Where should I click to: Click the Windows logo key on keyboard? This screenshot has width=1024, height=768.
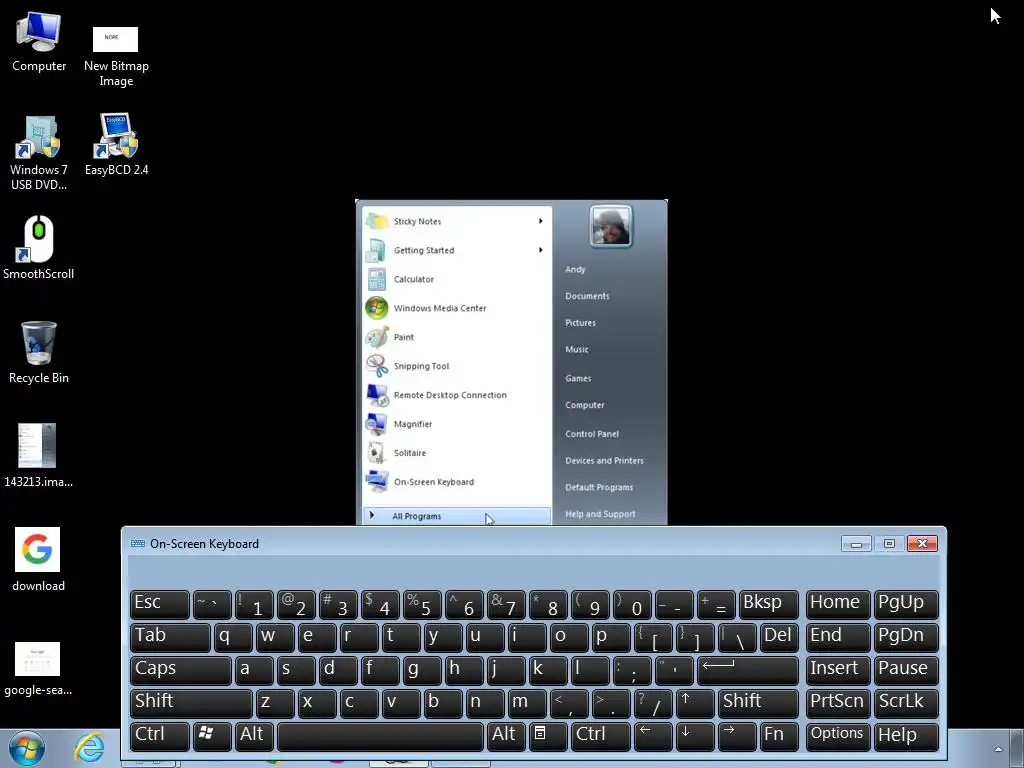coord(212,735)
